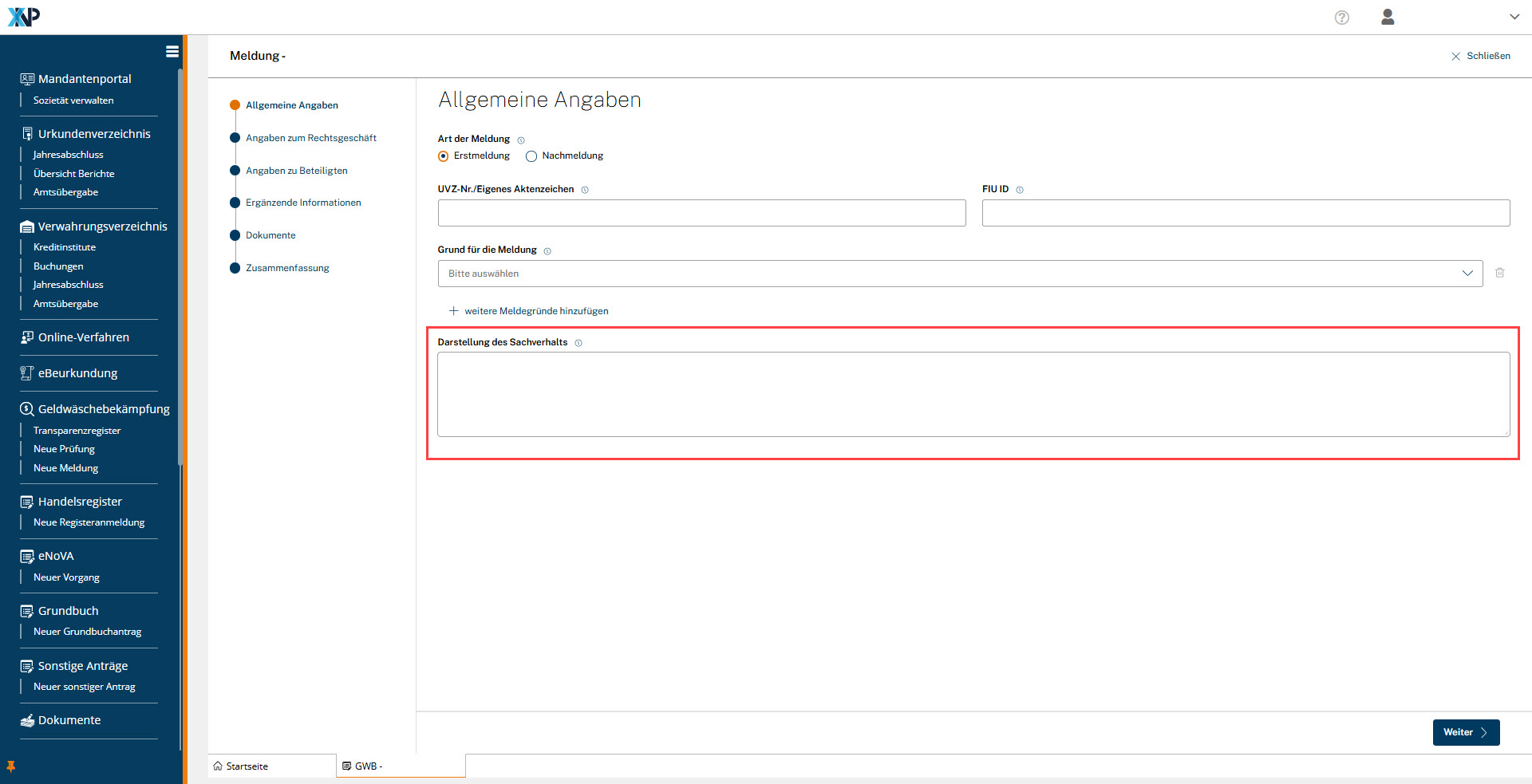This screenshot has height=784, width=1532.
Task: Go to Angaben zum Rechtsgeschäft step
Action: click(310, 138)
